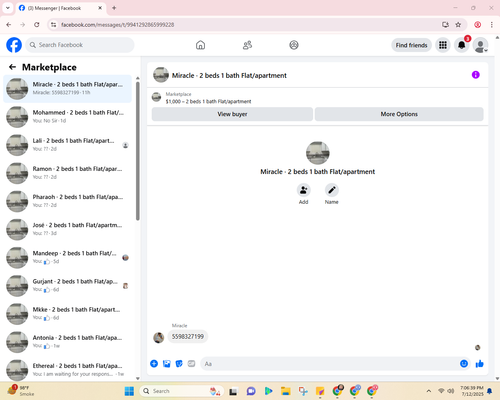Attach a photo using the image icon
This screenshot has width=500, height=400.
tap(167, 364)
